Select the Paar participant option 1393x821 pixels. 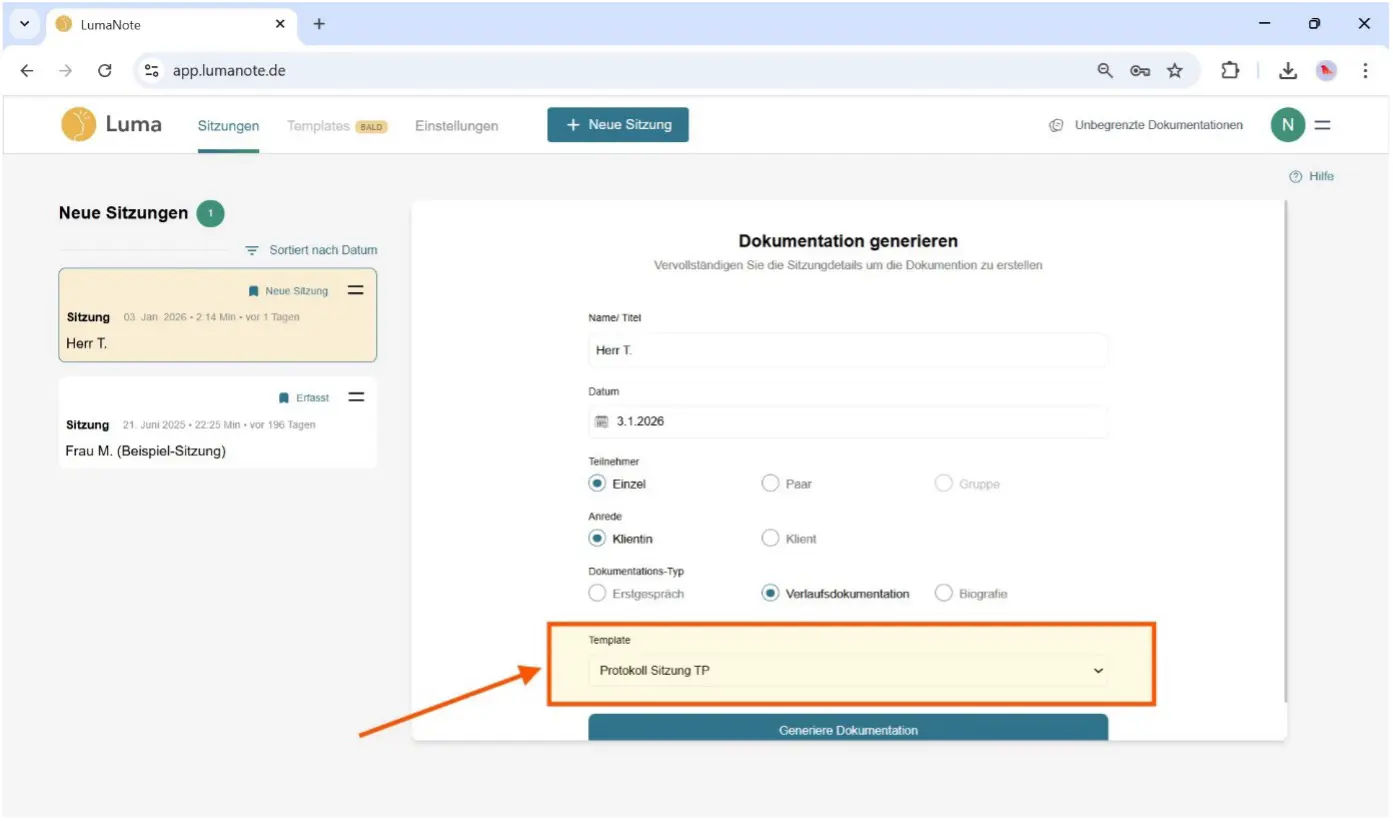tap(770, 484)
